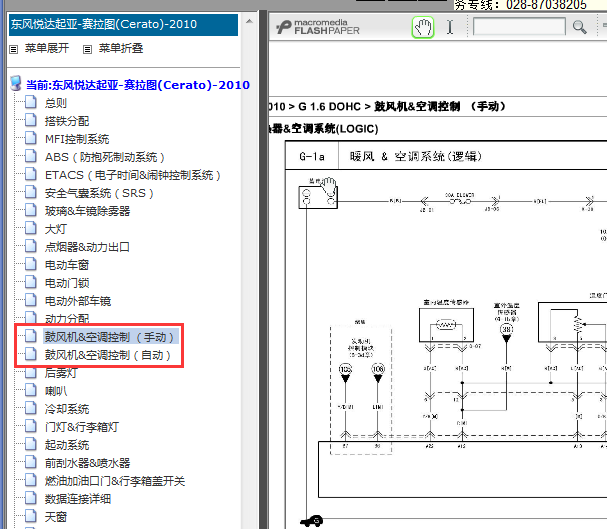This screenshot has width=607, height=529.
Task: Open the MFI控制系统 page
Action: pos(77,139)
